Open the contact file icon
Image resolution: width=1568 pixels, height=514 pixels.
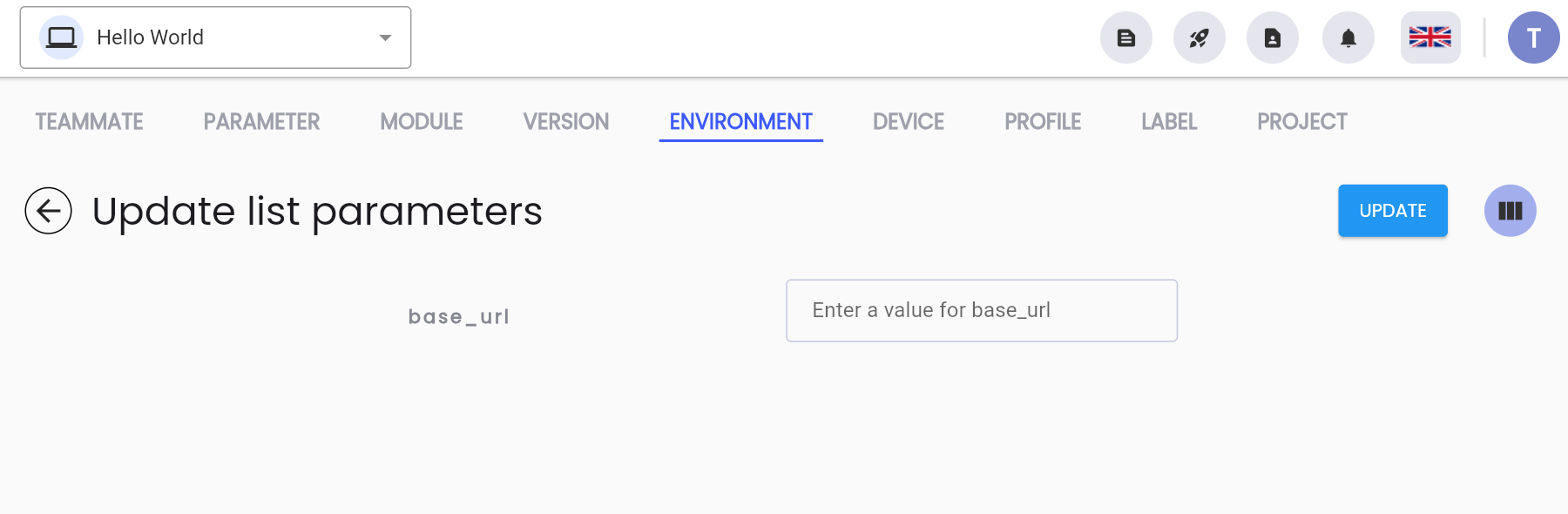pos(1273,37)
